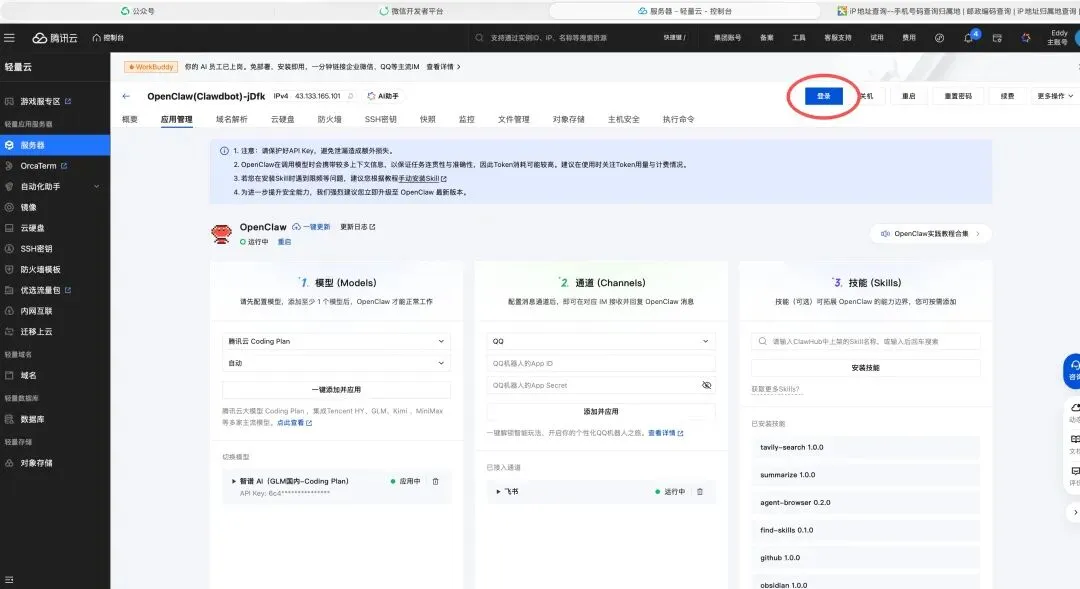The height and width of the screenshot is (589, 1080).
Task: Click the 续费 renew button
Action: pyautogui.click(x=1007, y=96)
